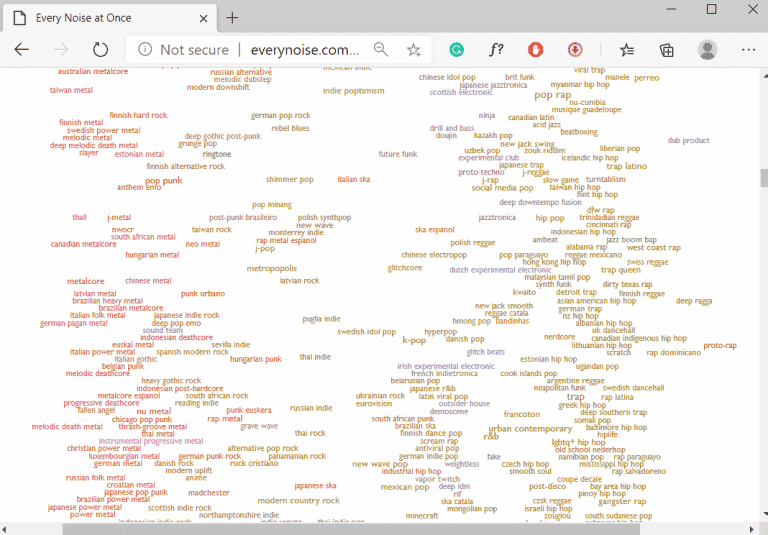Click the Not secure site info icon
The height and width of the screenshot is (535, 768).
pos(145,49)
